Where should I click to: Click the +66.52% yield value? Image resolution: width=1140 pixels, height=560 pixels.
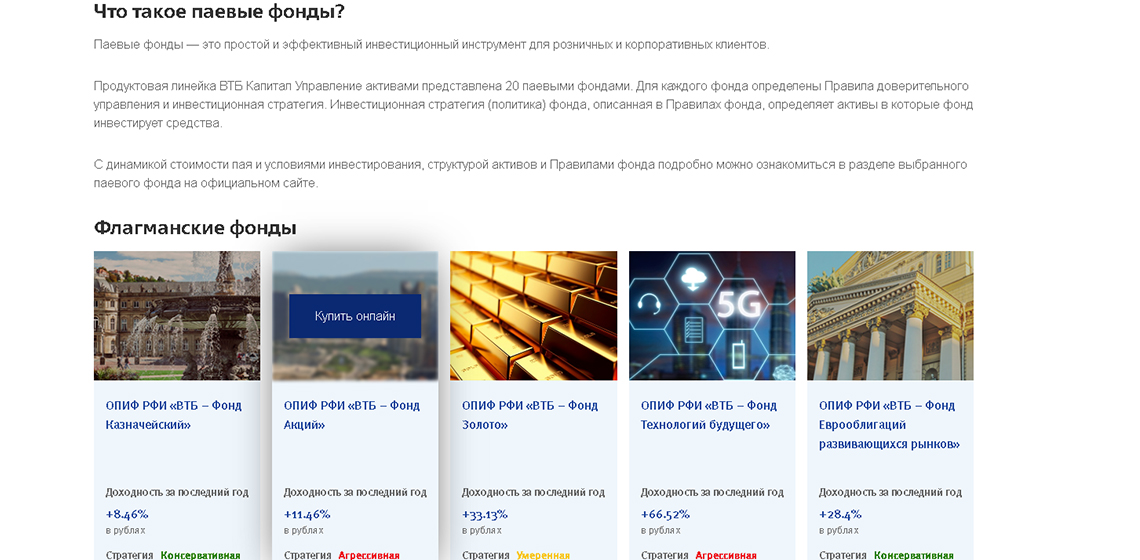pos(665,514)
